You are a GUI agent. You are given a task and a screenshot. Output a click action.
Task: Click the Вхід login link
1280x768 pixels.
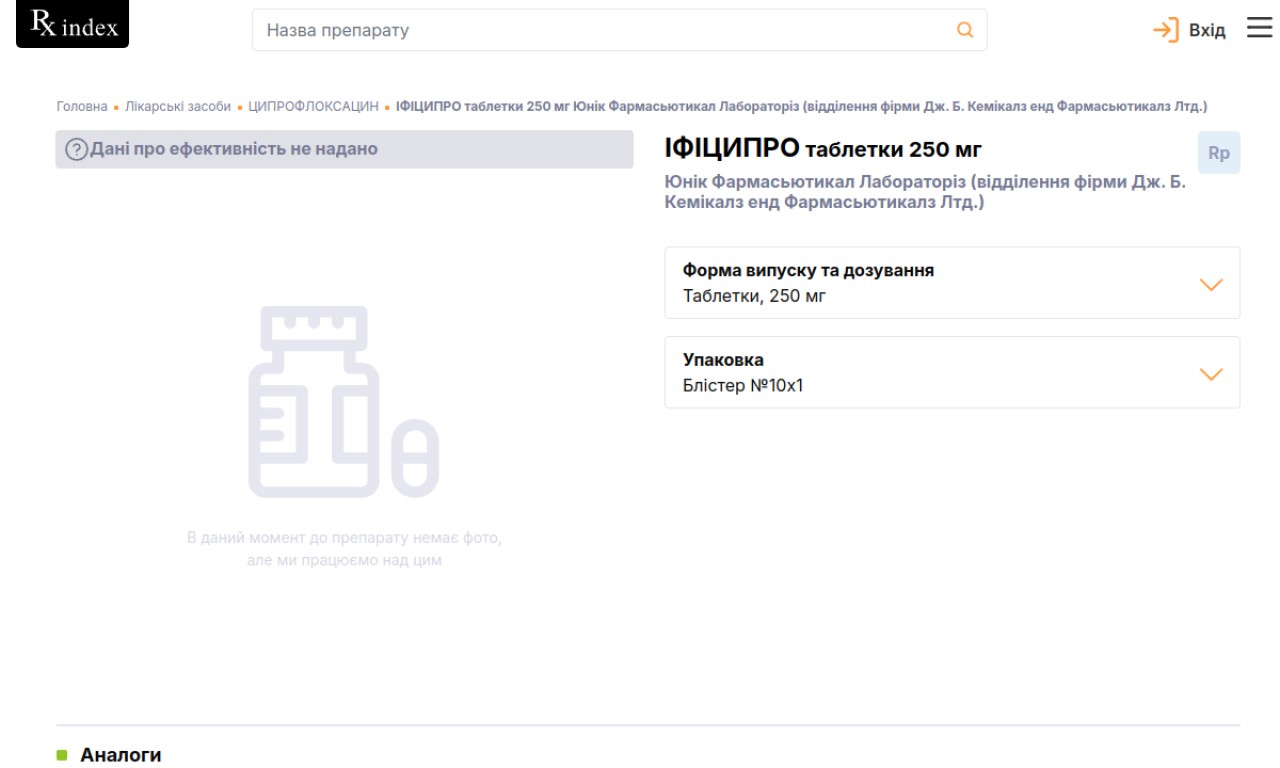pyautogui.click(x=1206, y=31)
